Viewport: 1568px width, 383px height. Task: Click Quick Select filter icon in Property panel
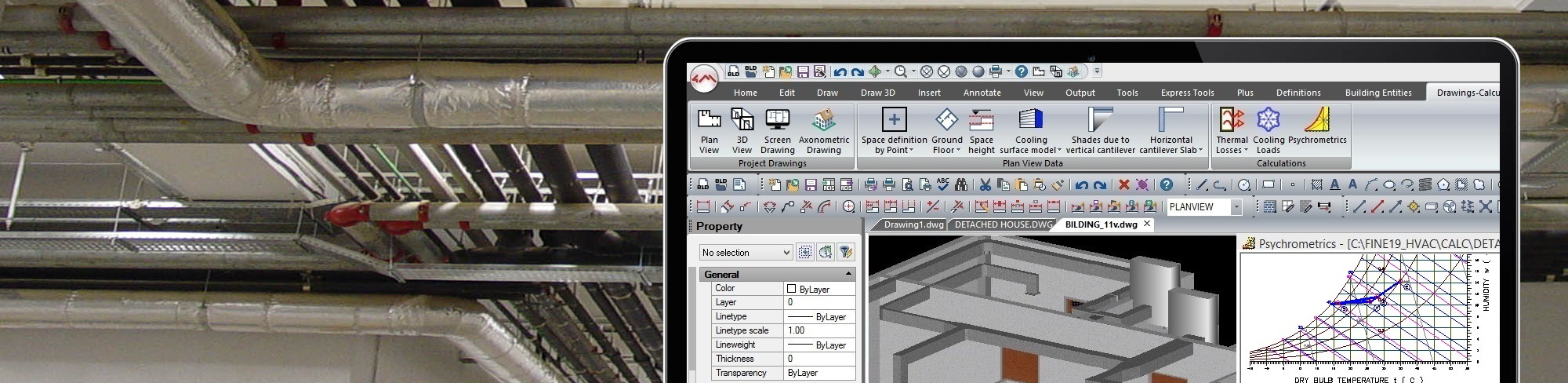[845, 252]
